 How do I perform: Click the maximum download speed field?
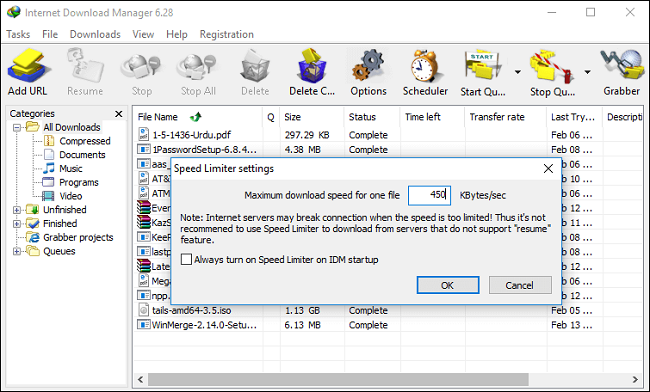pyautogui.click(x=429, y=195)
